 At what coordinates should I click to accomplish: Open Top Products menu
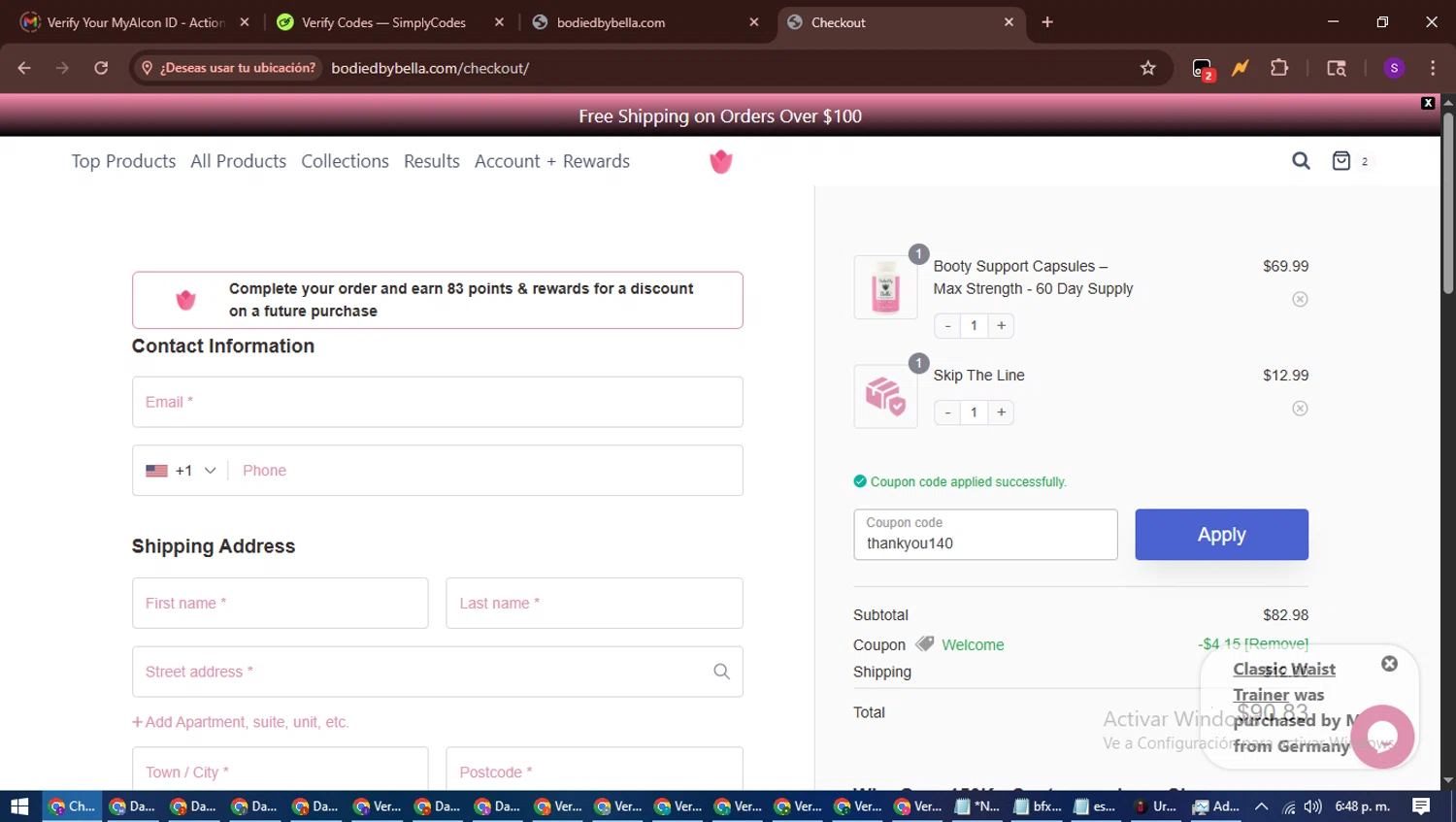coord(123,161)
